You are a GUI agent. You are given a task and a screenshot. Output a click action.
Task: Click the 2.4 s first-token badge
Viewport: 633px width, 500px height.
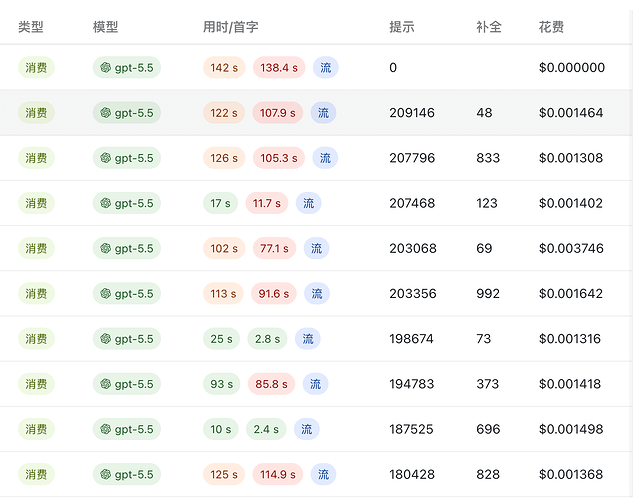(266, 429)
